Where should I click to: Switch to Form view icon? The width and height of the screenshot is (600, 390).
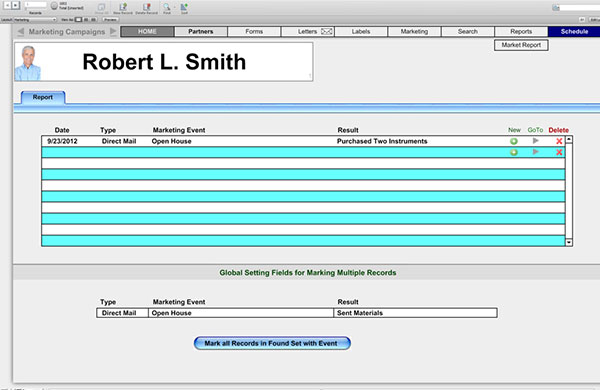click(78, 20)
